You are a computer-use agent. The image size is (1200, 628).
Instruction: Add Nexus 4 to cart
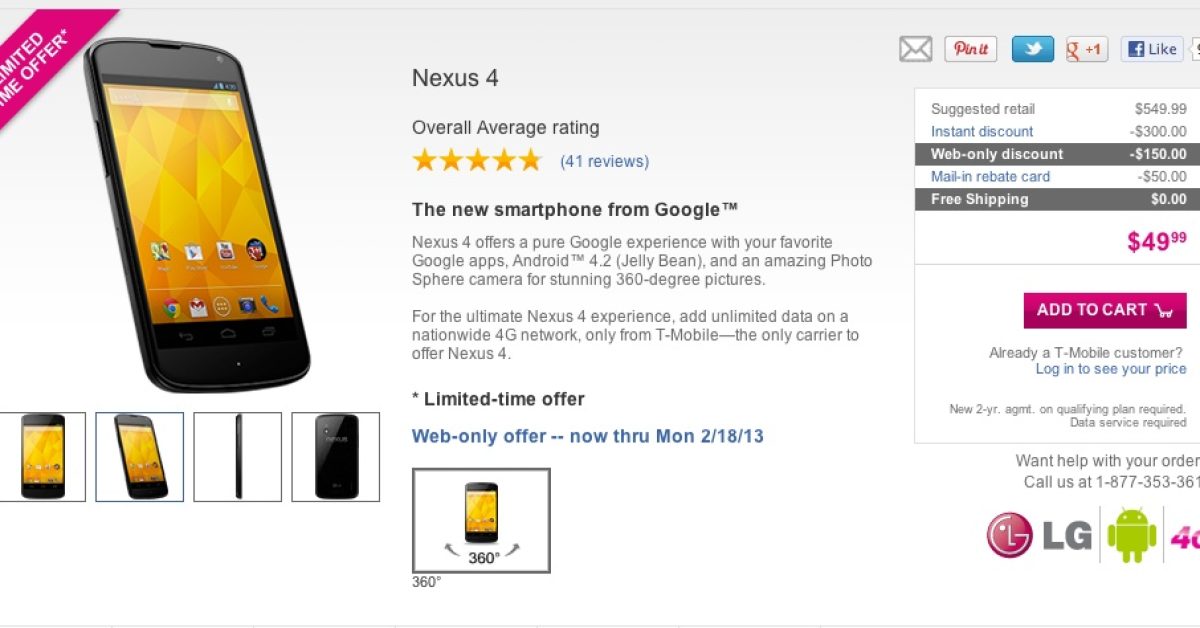[x=1105, y=310]
